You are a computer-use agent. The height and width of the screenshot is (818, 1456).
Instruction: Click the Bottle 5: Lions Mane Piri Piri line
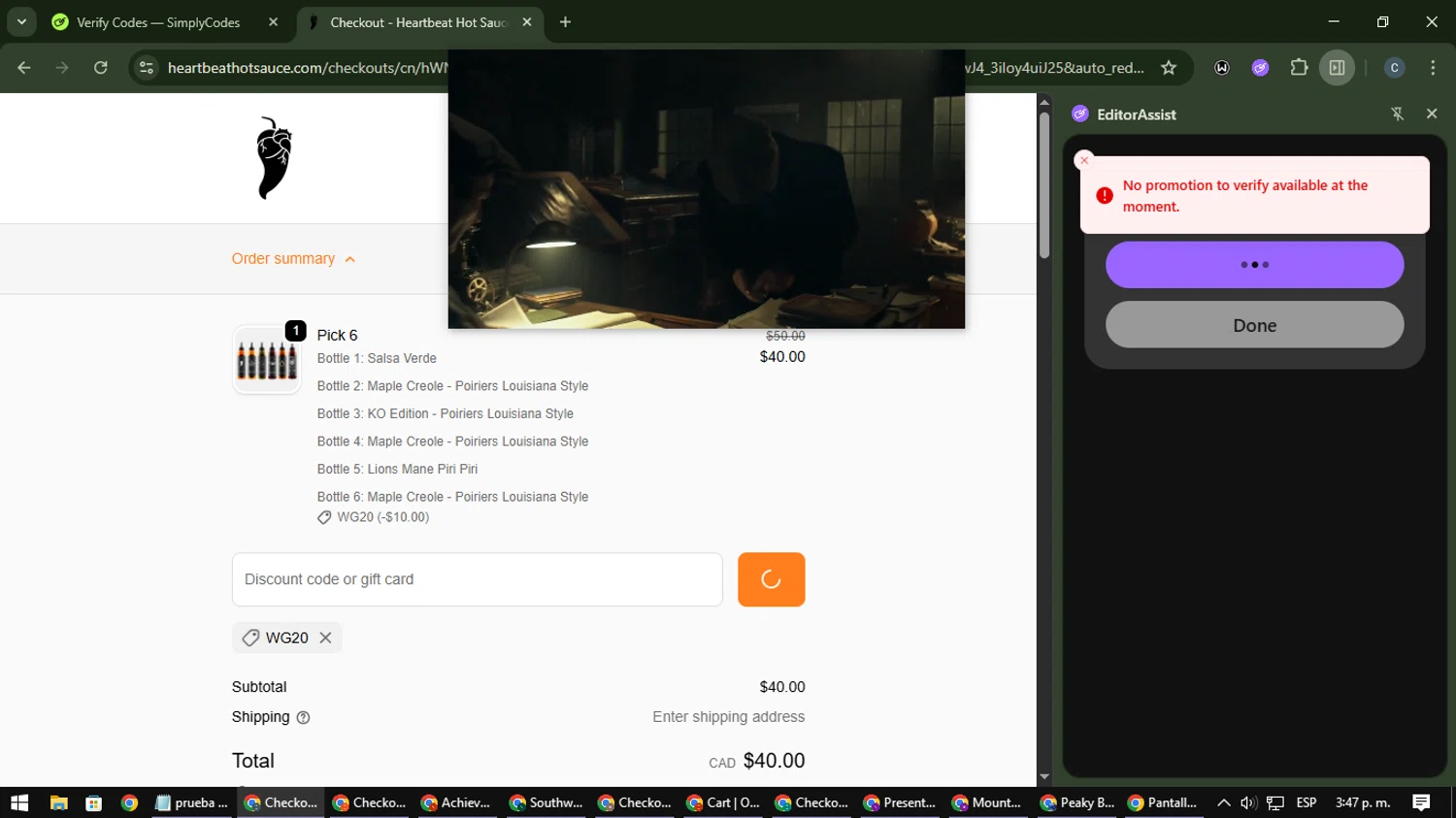point(397,469)
